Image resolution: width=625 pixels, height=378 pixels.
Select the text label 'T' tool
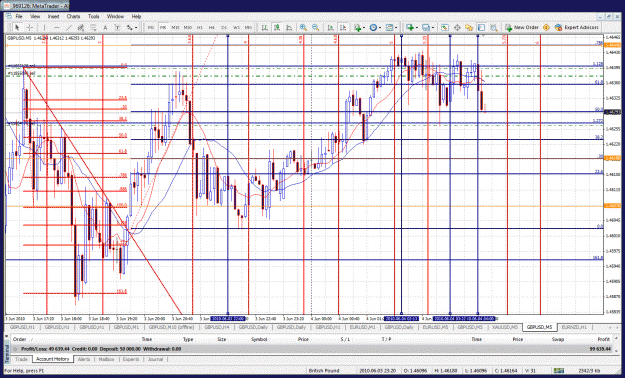(118, 28)
